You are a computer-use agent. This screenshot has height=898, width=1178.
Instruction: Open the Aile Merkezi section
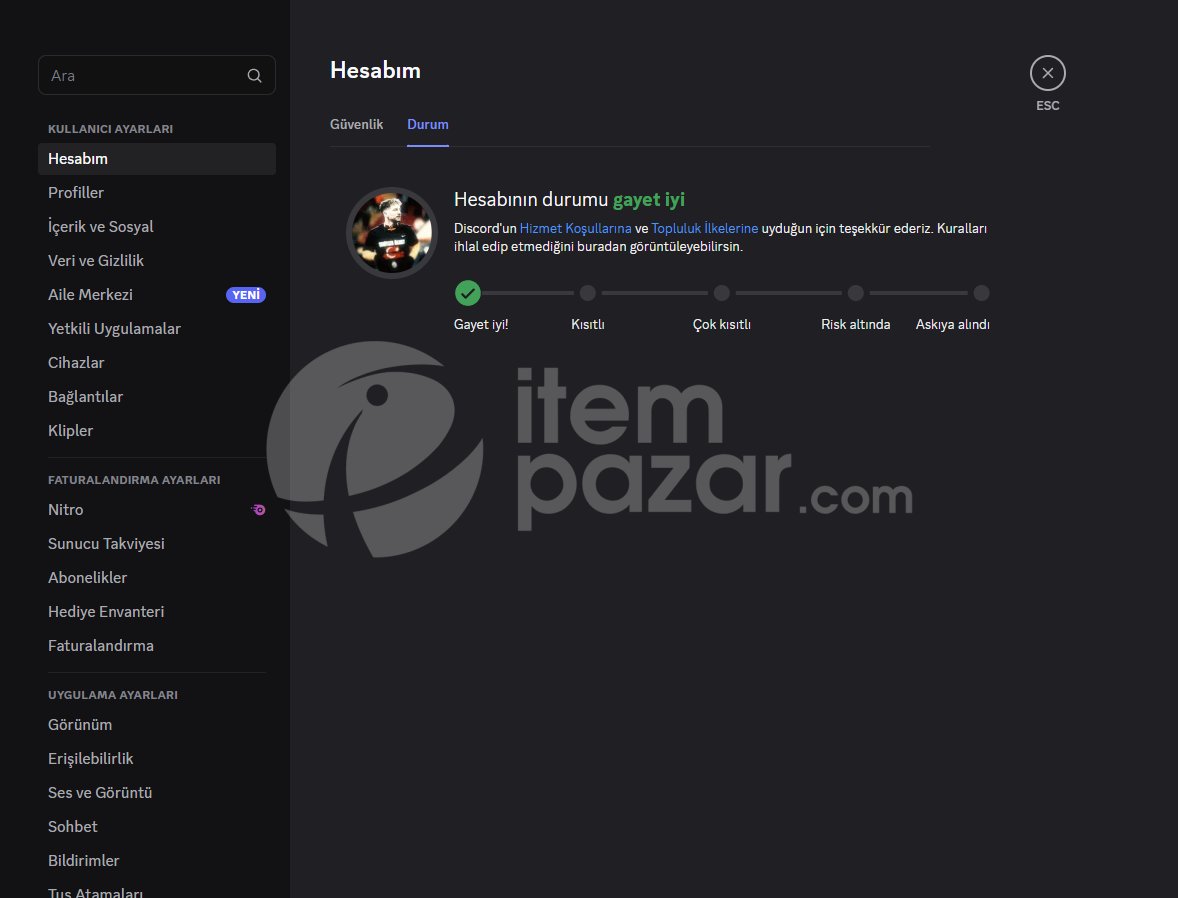(157, 295)
